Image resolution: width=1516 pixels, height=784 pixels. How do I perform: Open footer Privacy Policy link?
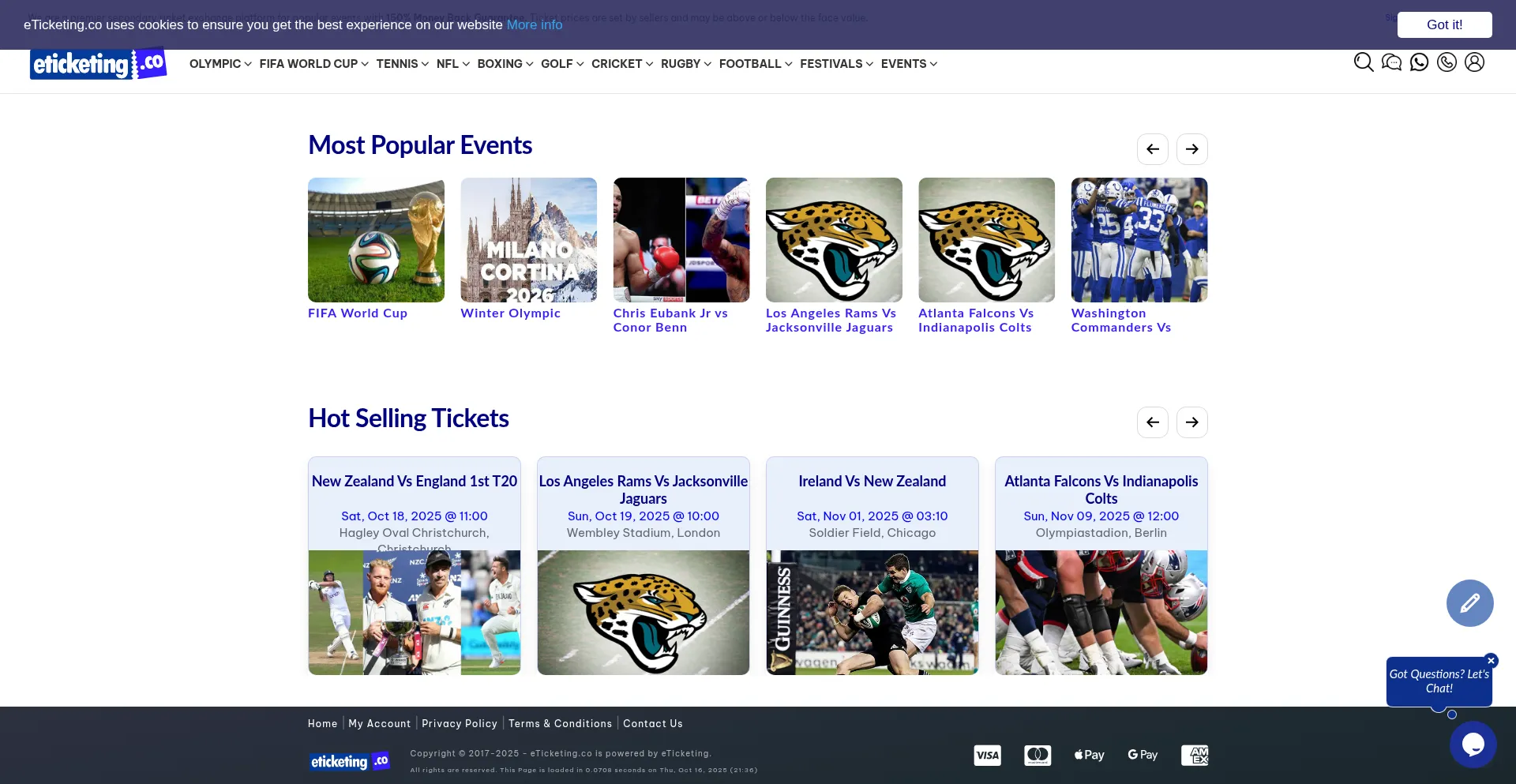460,724
